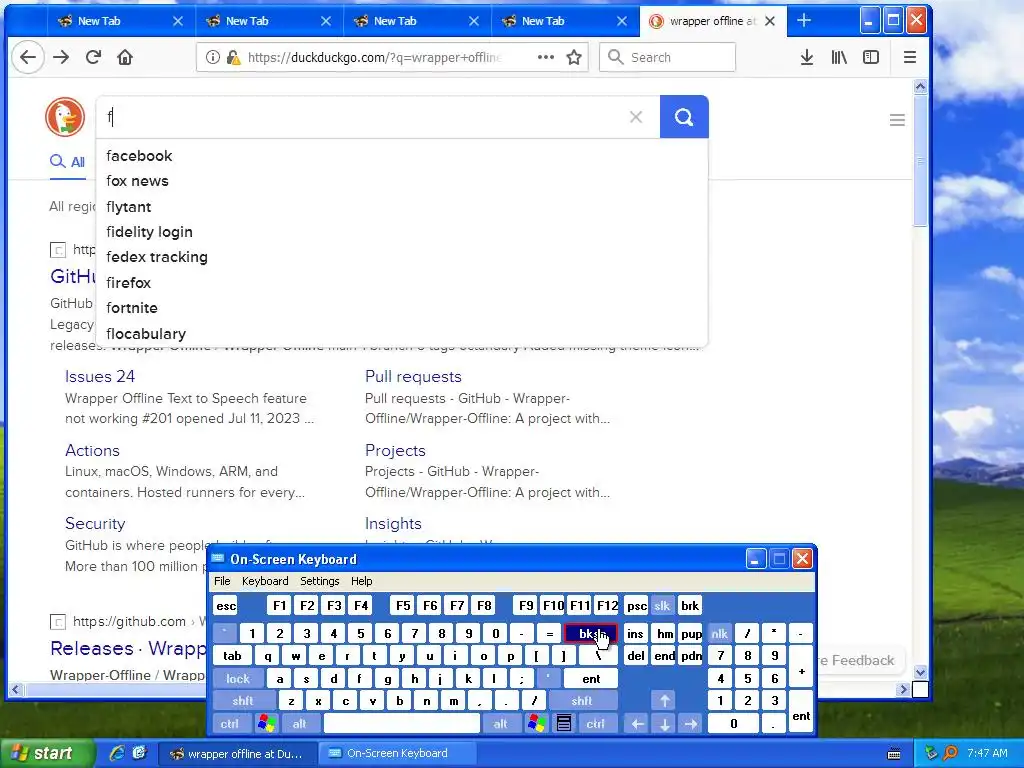The image size is (1024, 768).
Task: Choose the facebook suggestion
Action: point(401,156)
